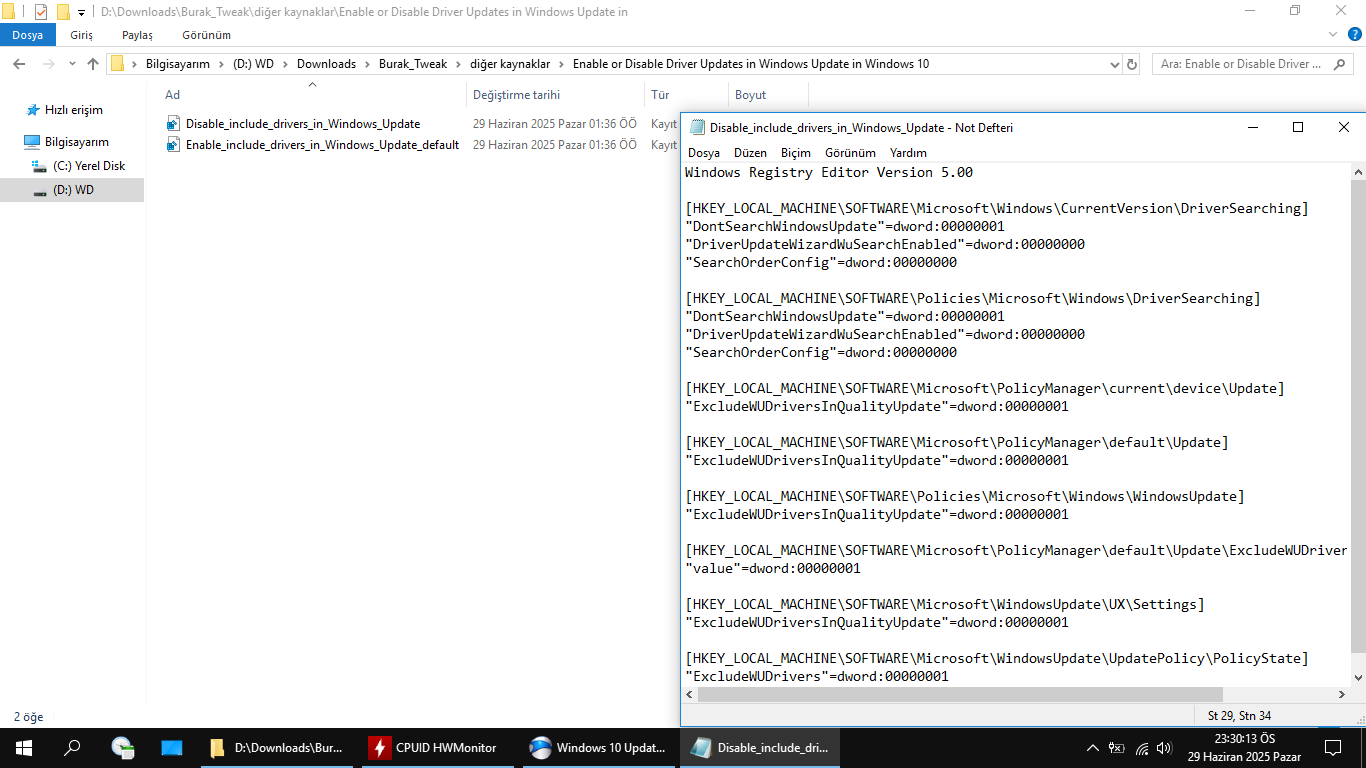Click diğer kaynaklar in the address breadcrumb

(510, 64)
